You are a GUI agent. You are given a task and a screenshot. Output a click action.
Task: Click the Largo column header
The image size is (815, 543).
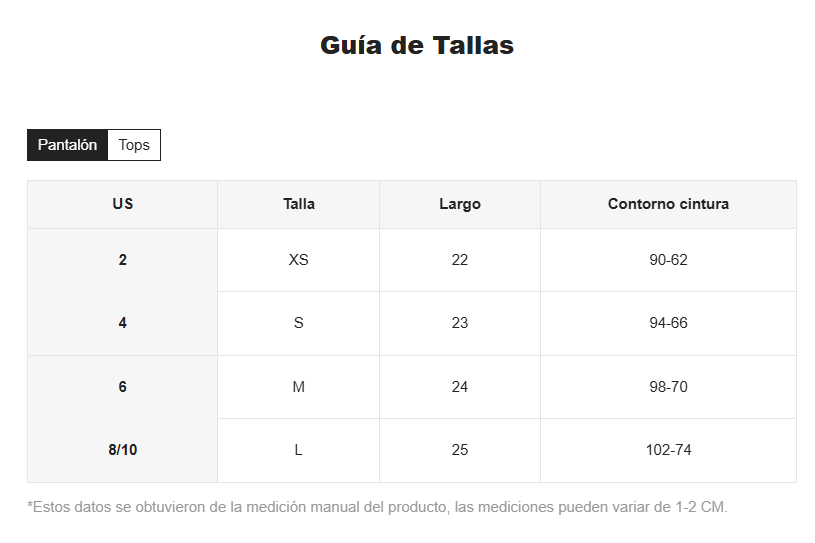click(460, 204)
